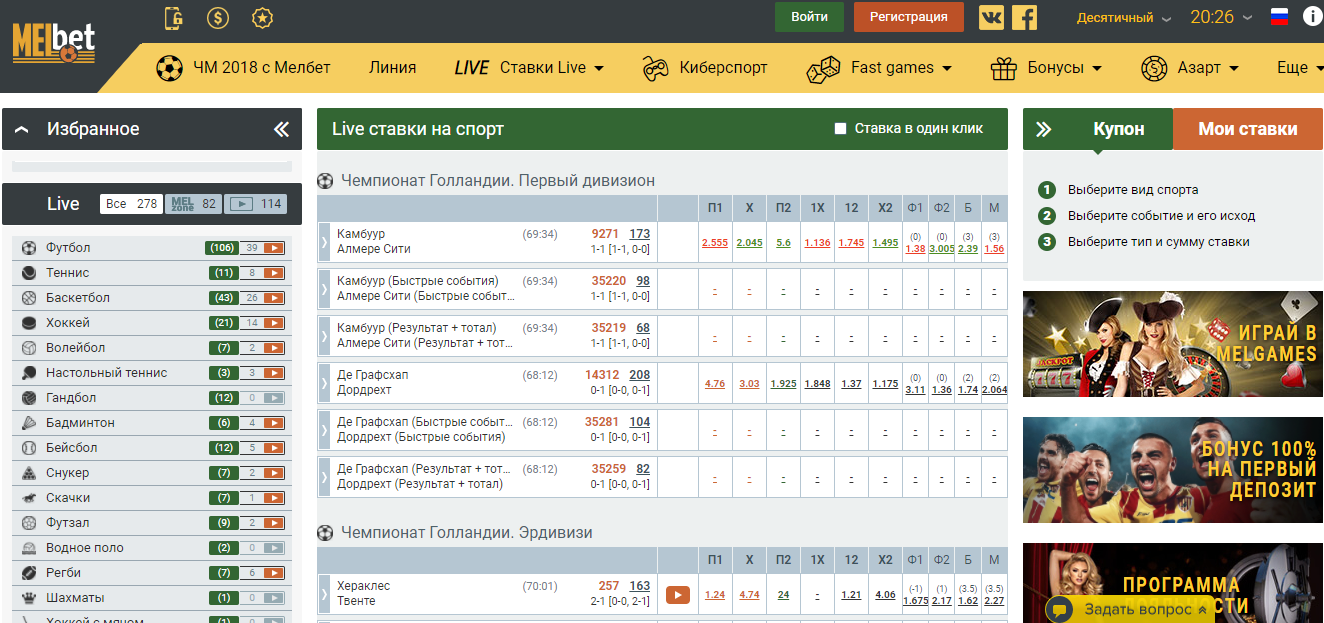Click the Войти login button
Image resolution: width=1324 pixels, height=623 pixels.
pos(809,17)
